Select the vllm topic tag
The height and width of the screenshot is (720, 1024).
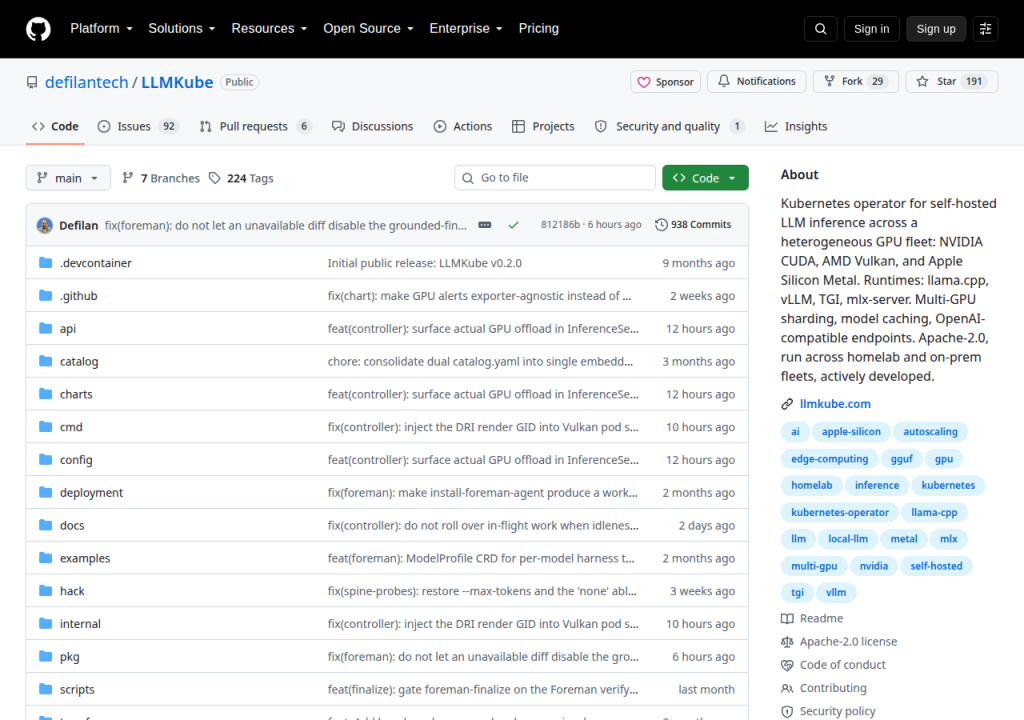point(836,593)
